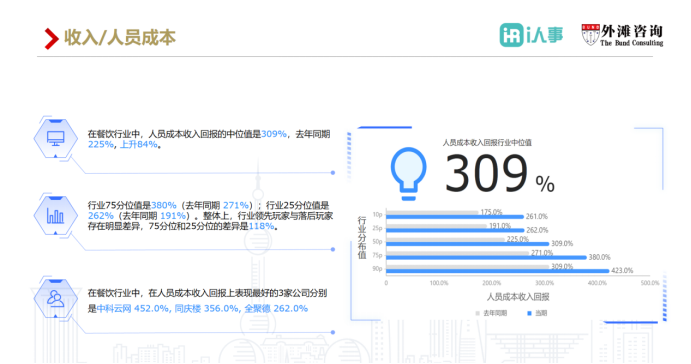Click the 人员成本收入回报 axis title
Screen dimensions: 691x364
(x=518, y=297)
